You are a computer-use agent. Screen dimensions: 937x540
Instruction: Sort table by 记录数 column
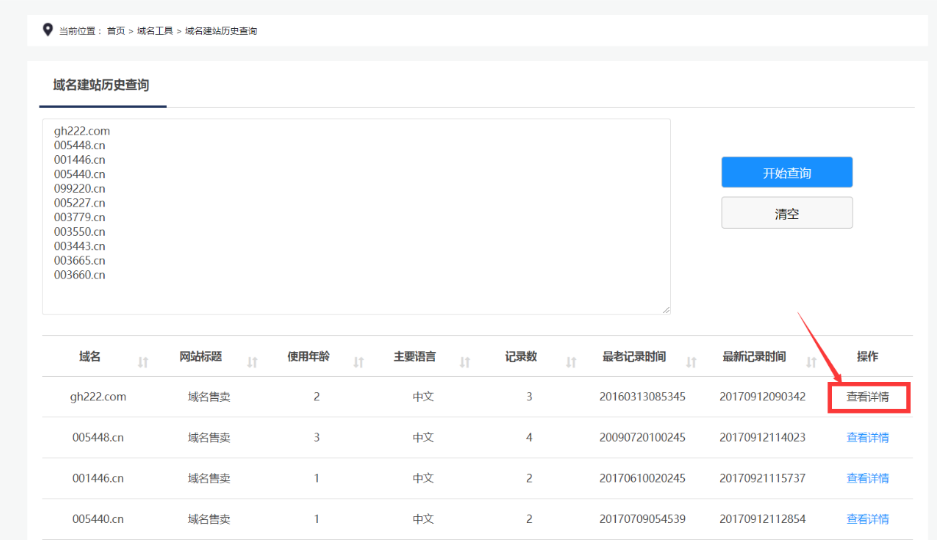[x=571, y=362]
